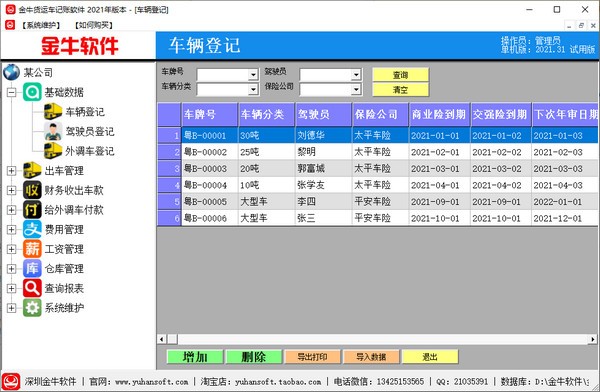
Task: Click the 车辆分类 column header
Action: tap(266, 114)
